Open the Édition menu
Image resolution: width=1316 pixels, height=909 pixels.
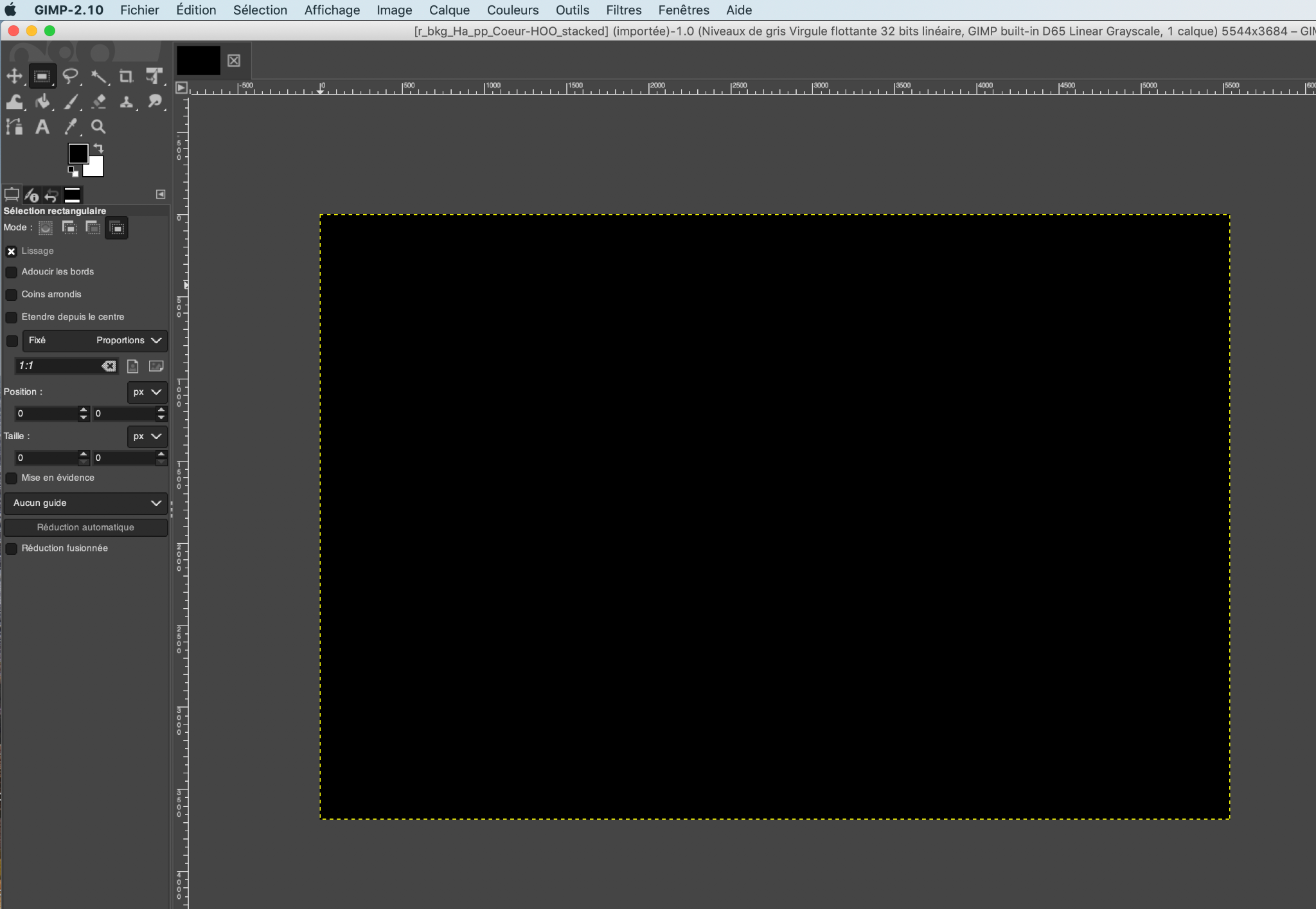(x=196, y=10)
